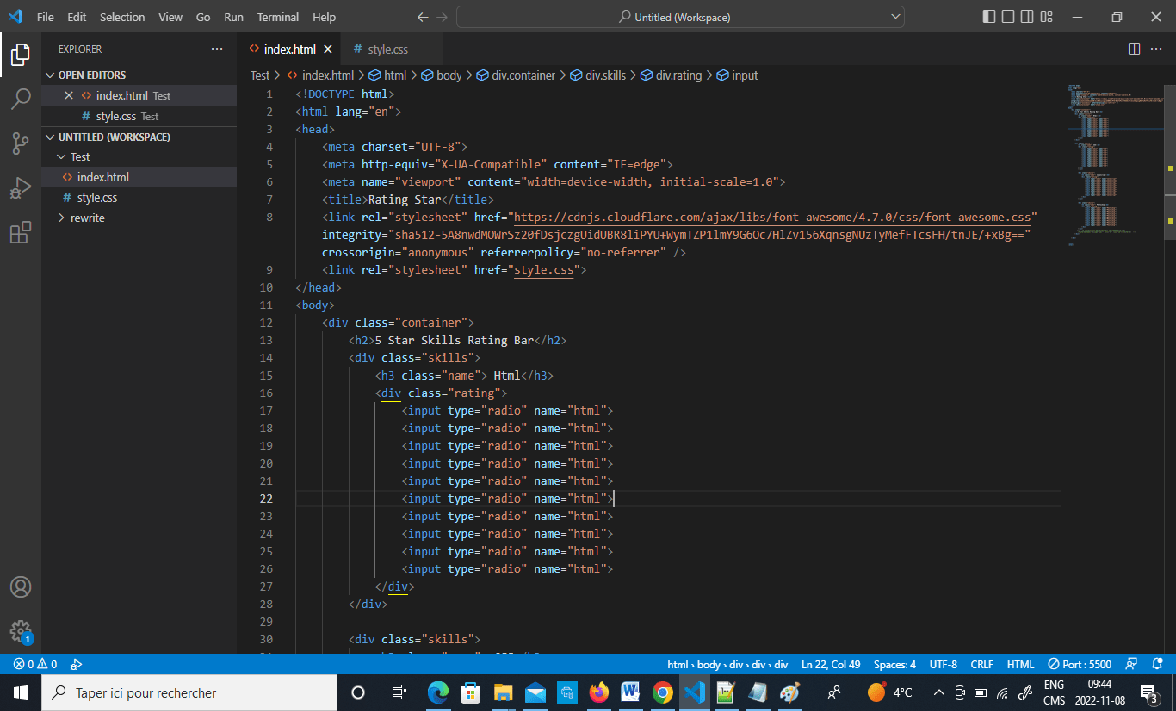The height and width of the screenshot is (711, 1176).
Task: Open the Manage gear with update badge
Action: [x=20, y=632]
